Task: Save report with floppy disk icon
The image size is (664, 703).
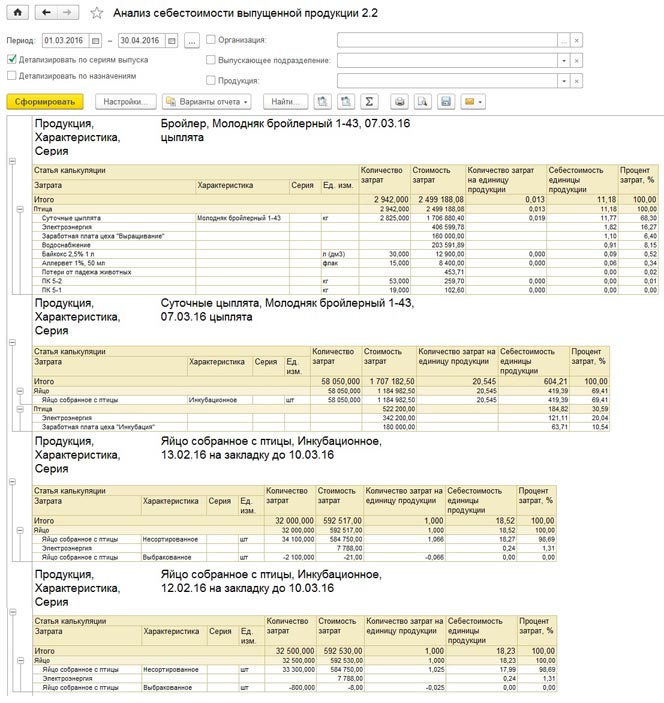Action: tap(446, 102)
